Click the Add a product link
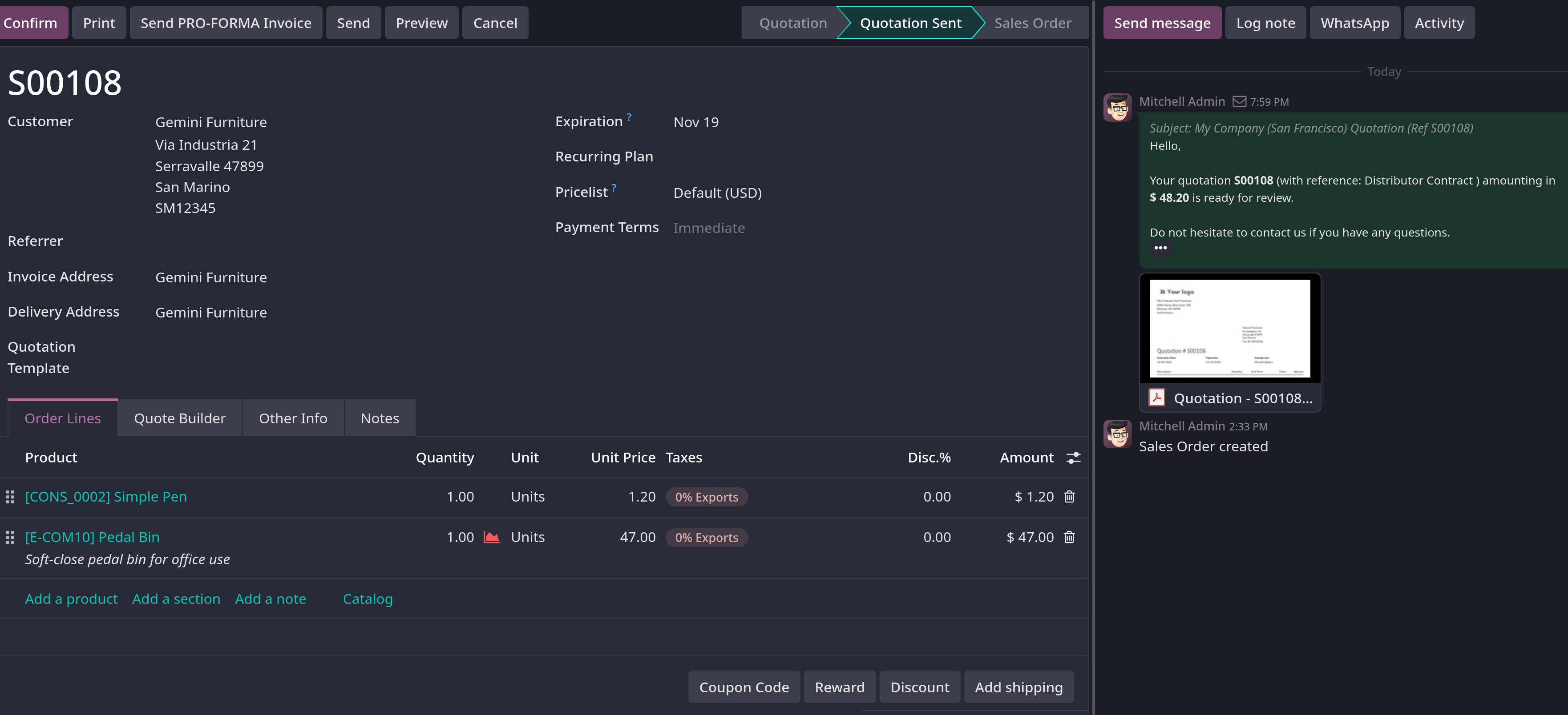Image resolution: width=1568 pixels, height=715 pixels. pyautogui.click(x=71, y=599)
